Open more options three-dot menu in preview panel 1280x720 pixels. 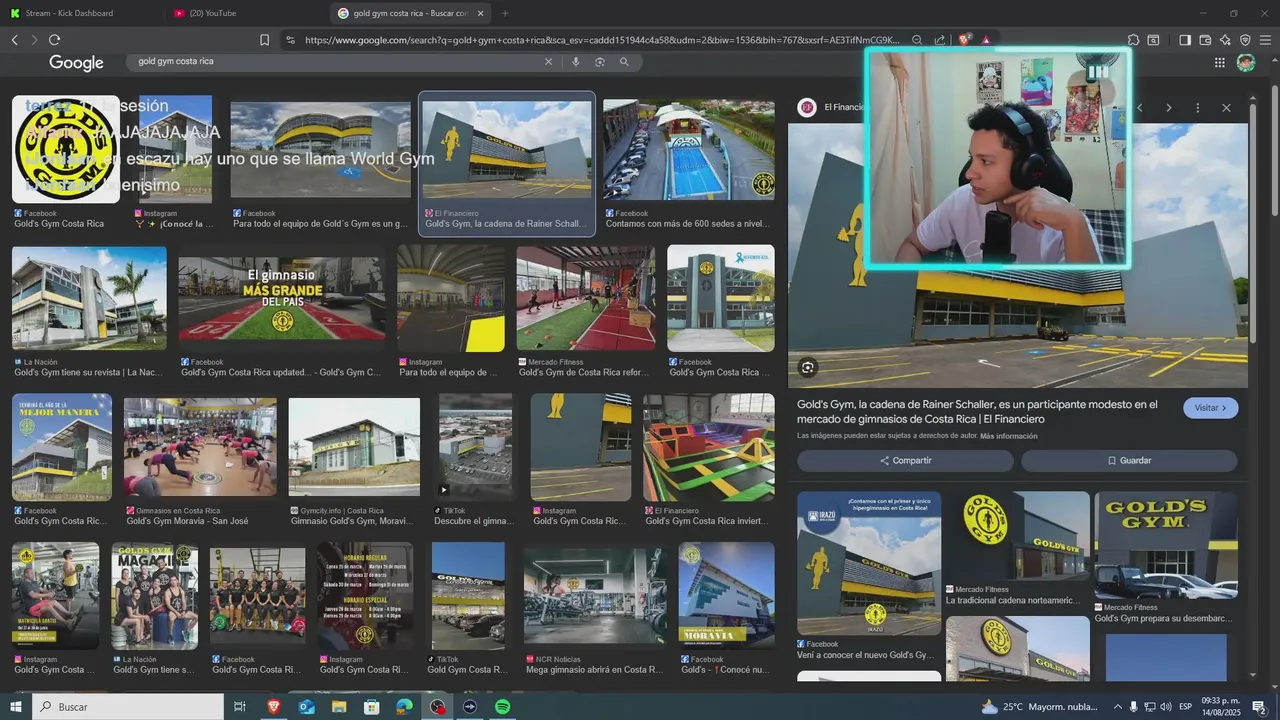[1197, 108]
